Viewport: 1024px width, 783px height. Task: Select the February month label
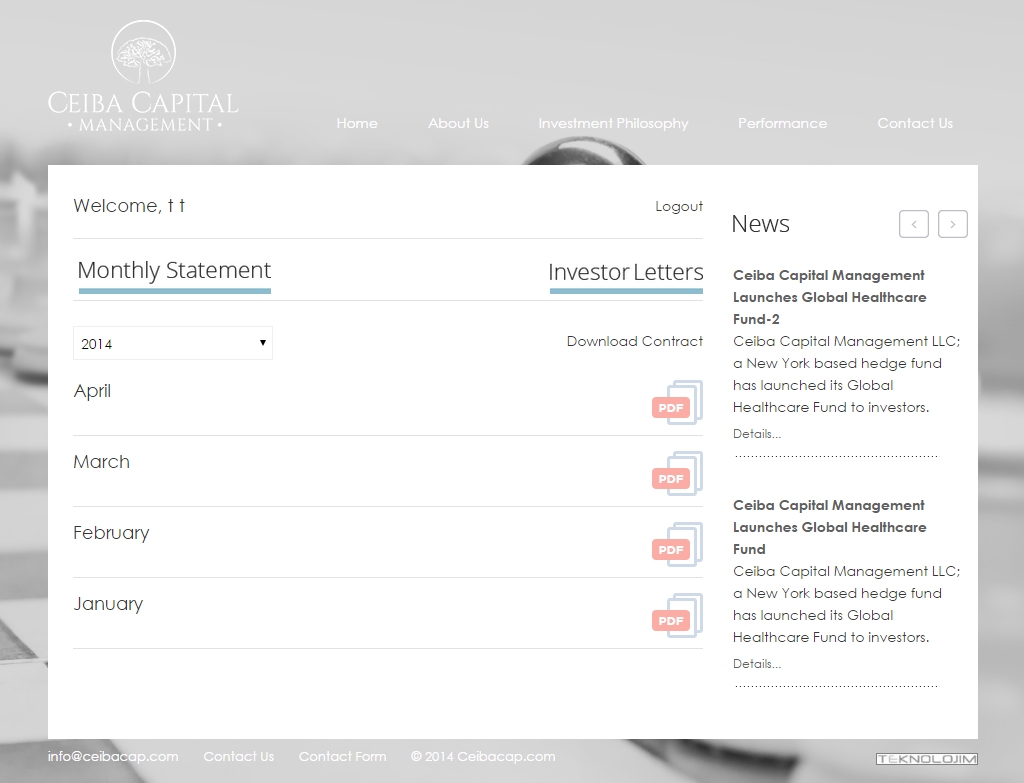click(111, 533)
